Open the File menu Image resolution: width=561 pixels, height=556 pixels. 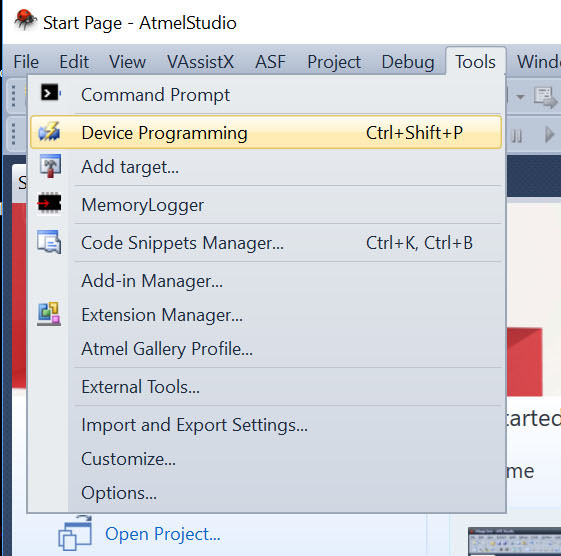[26, 62]
